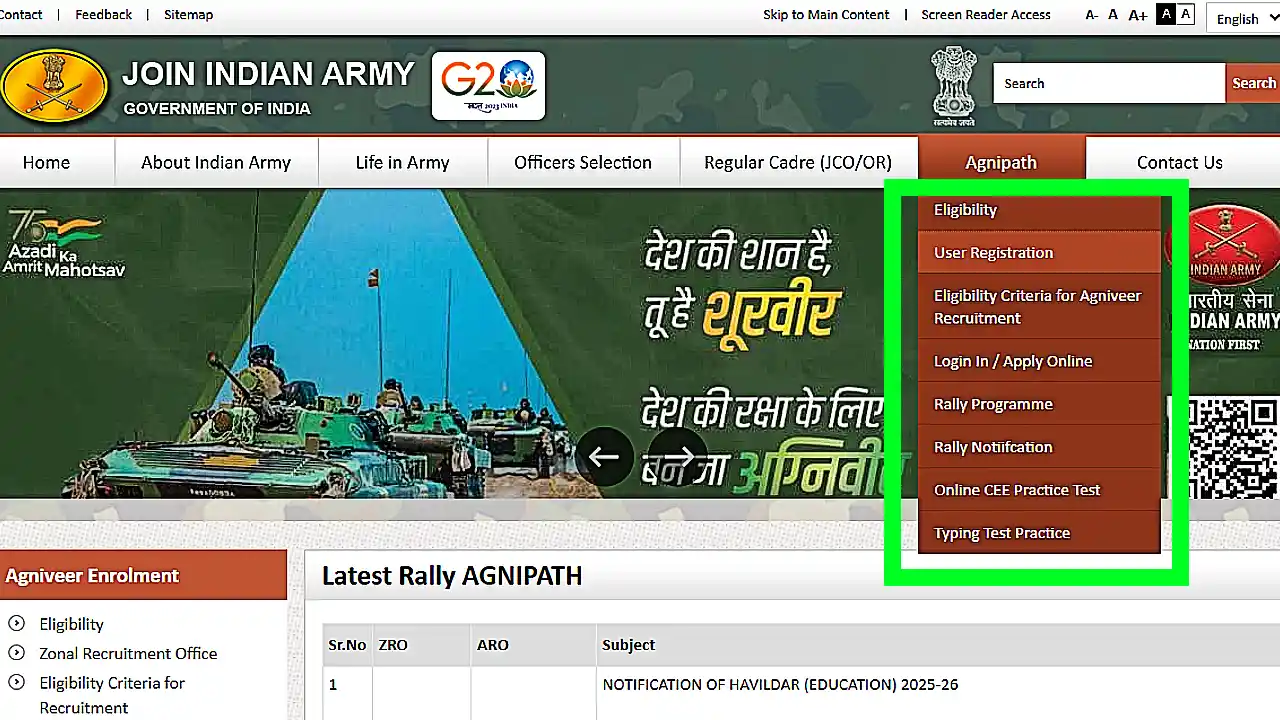Click NOTIFICATION OF HAVILDAR (EDUCATION) 2025-26 subject

click(780, 685)
